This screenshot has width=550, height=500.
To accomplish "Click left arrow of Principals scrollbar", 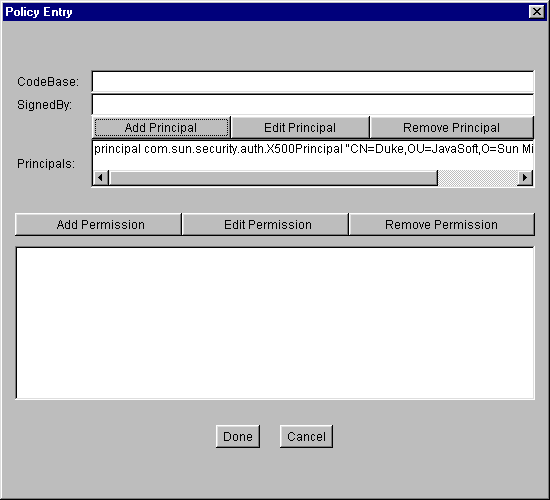I will [x=101, y=178].
